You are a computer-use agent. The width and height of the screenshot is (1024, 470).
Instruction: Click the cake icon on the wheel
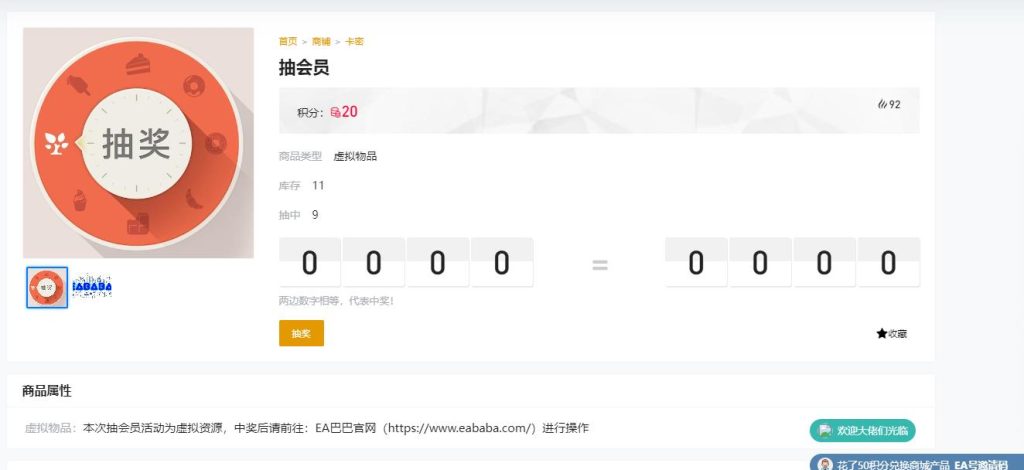click(138, 64)
